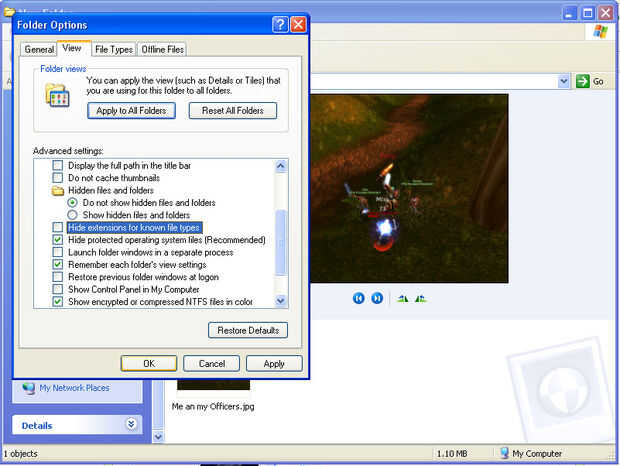Enable Hide extensions for known file types
Image resolution: width=620 pixels, height=466 pixels.
tap(58, 227)
